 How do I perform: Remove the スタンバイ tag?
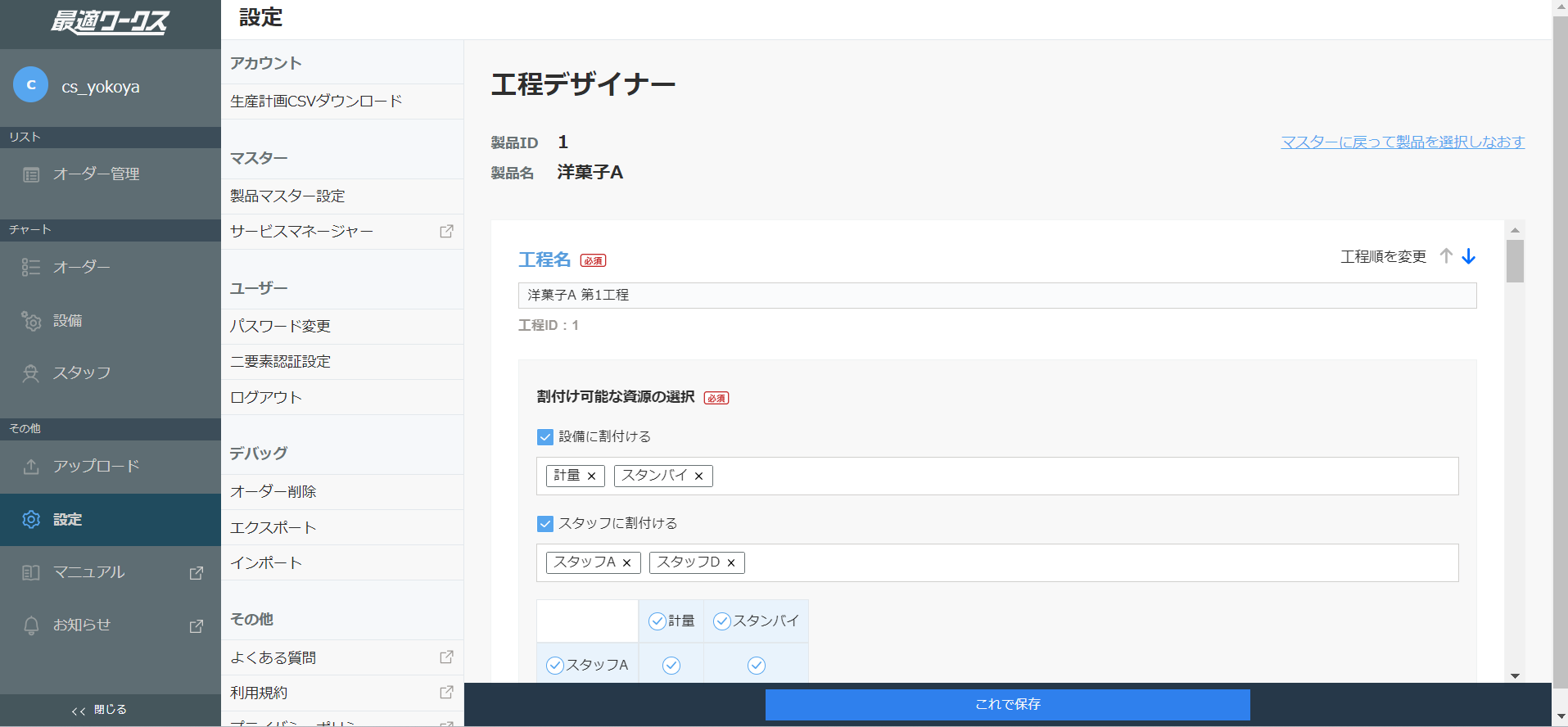[698, 476]
